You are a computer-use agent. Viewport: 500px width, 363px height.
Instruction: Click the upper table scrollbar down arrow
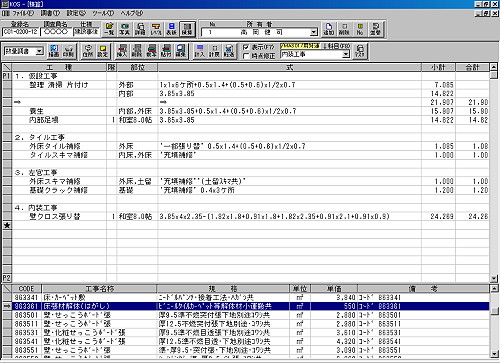click(x=494, y=279)
